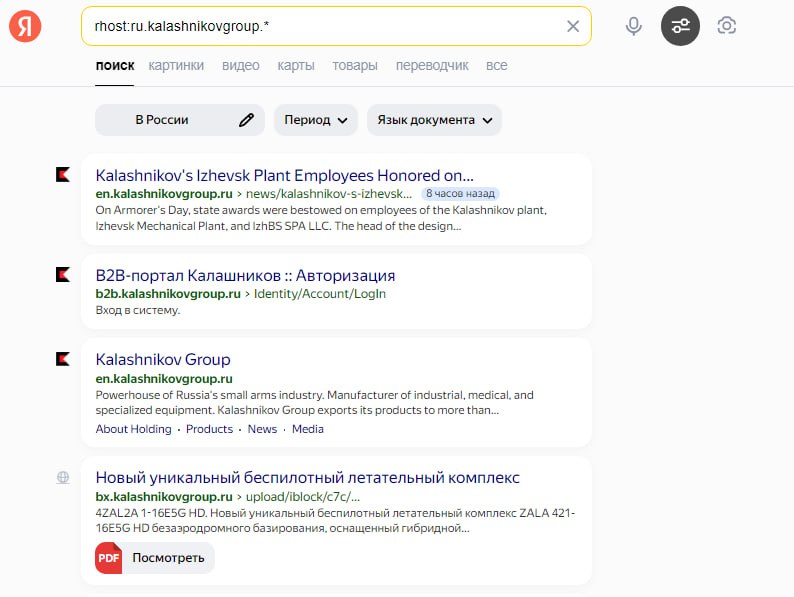The width and height of the screenshot is (794, 597).
Task: Open the upload/iblock/c7c path link
Action: tap(303, 497)
